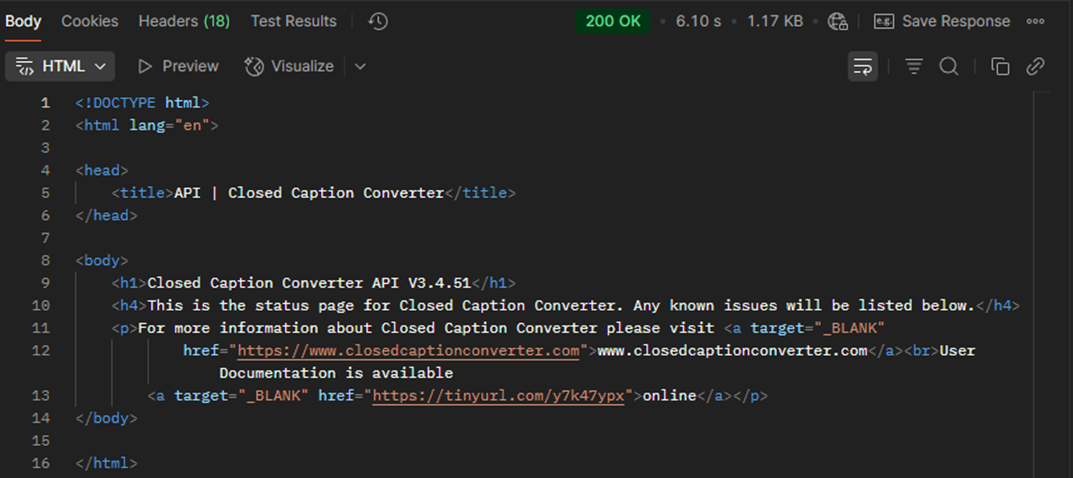Open the response history icon

(378, 21)
